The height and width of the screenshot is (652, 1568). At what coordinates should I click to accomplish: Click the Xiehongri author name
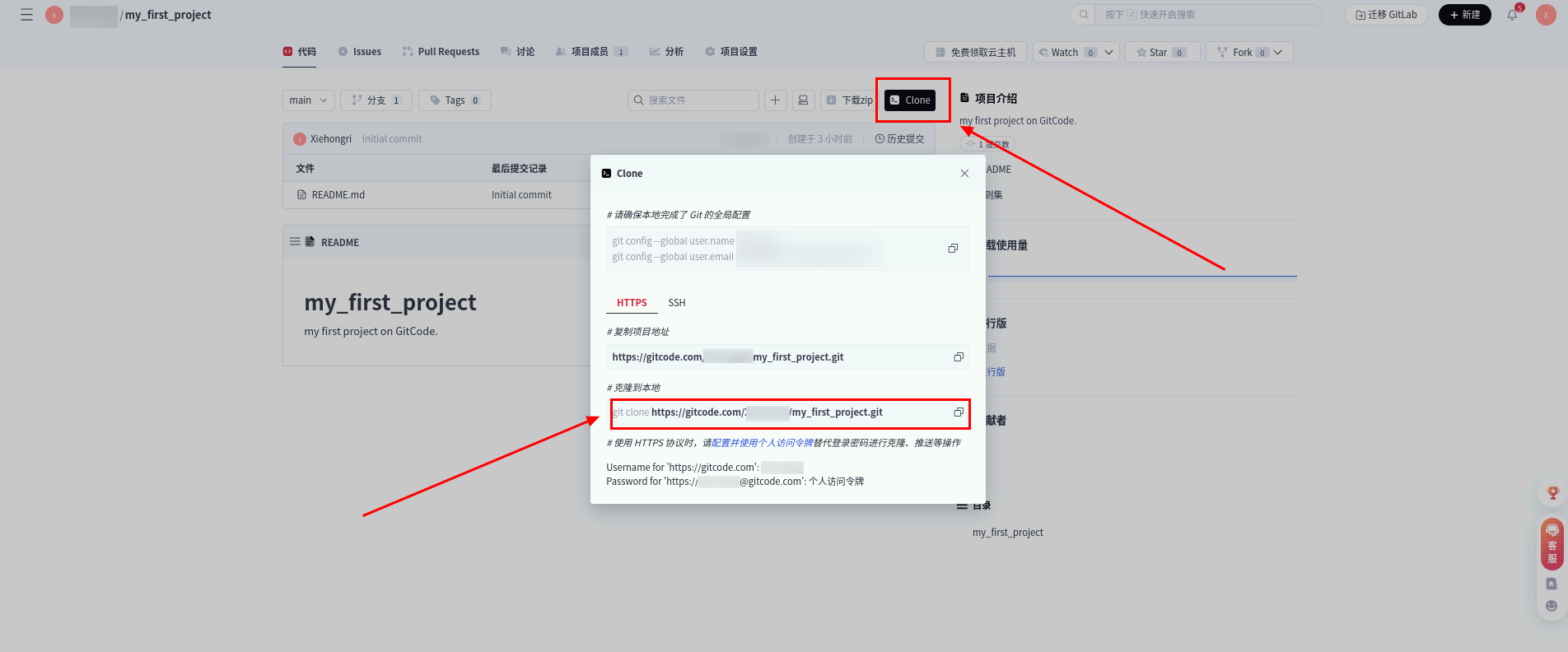[331, 139]
